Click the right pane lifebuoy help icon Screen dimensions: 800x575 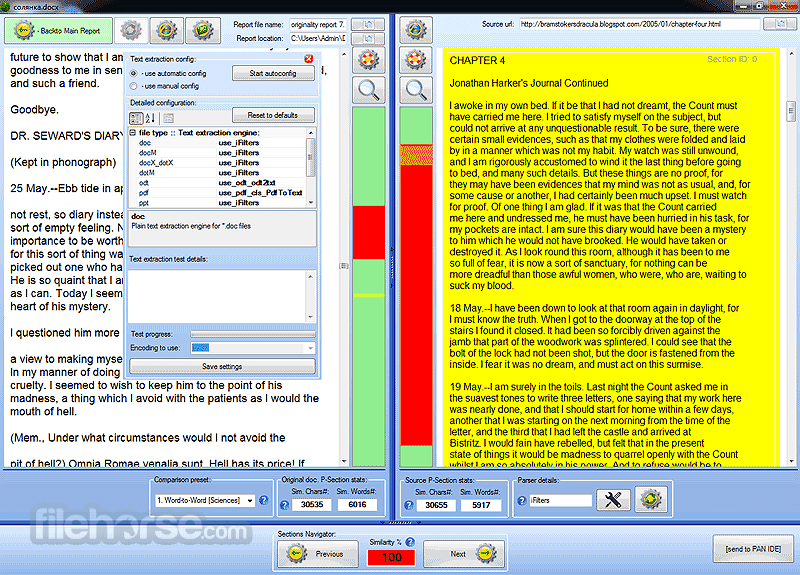(x=416, y=60)
